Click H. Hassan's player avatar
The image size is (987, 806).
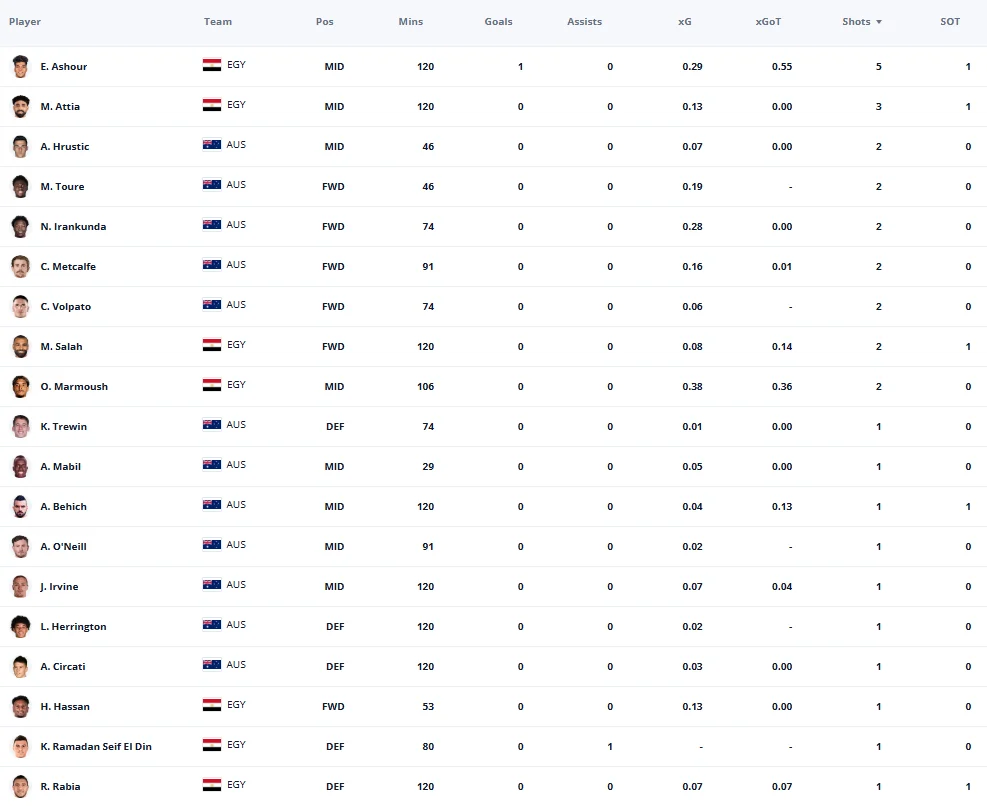point(20,707)
